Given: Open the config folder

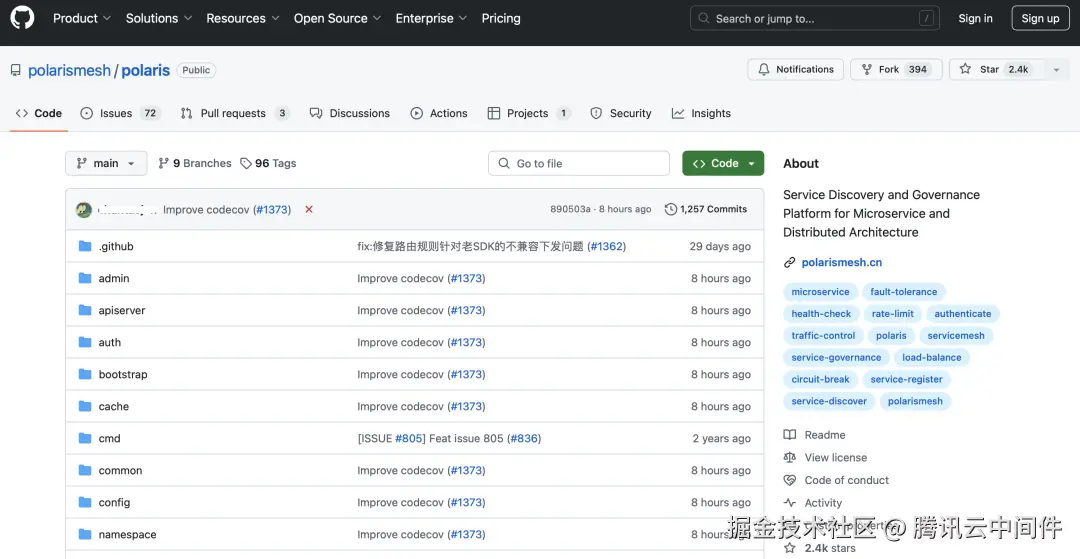Looking at the screenshot, I should tap(114, 503).
